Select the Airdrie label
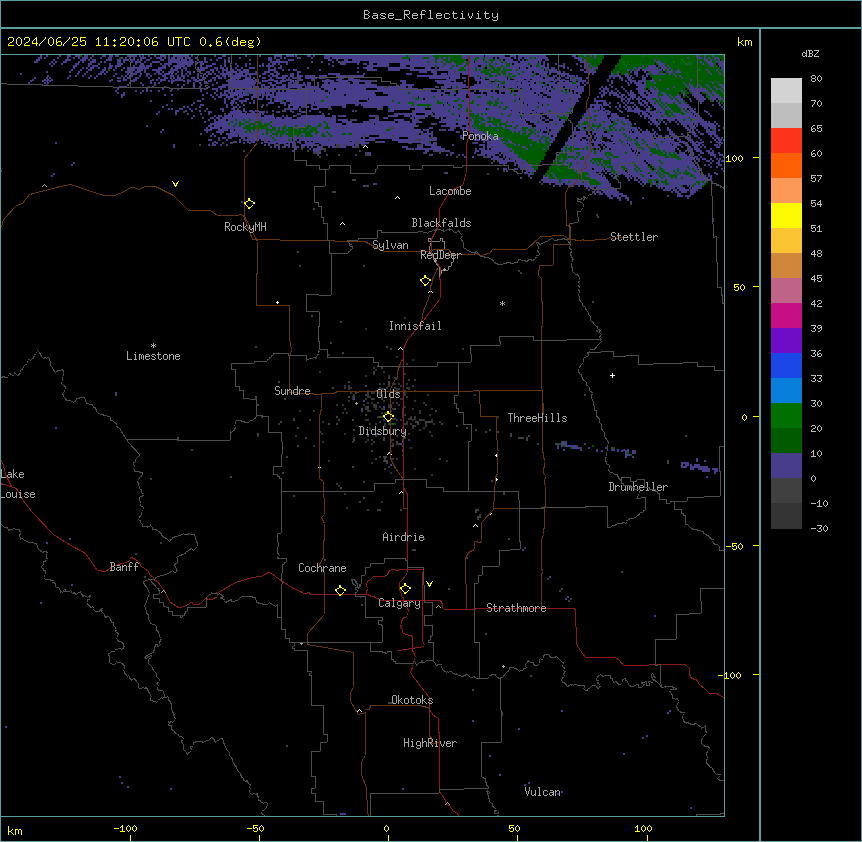Image resolution: width=862 pixels, height=842 pixels. coord(404,537)
